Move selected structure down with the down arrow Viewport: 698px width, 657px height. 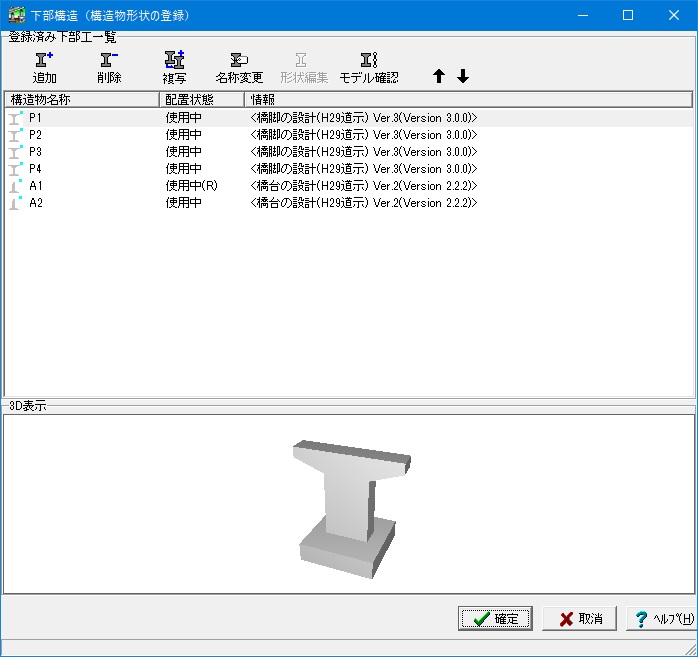(x=463, y=76)
